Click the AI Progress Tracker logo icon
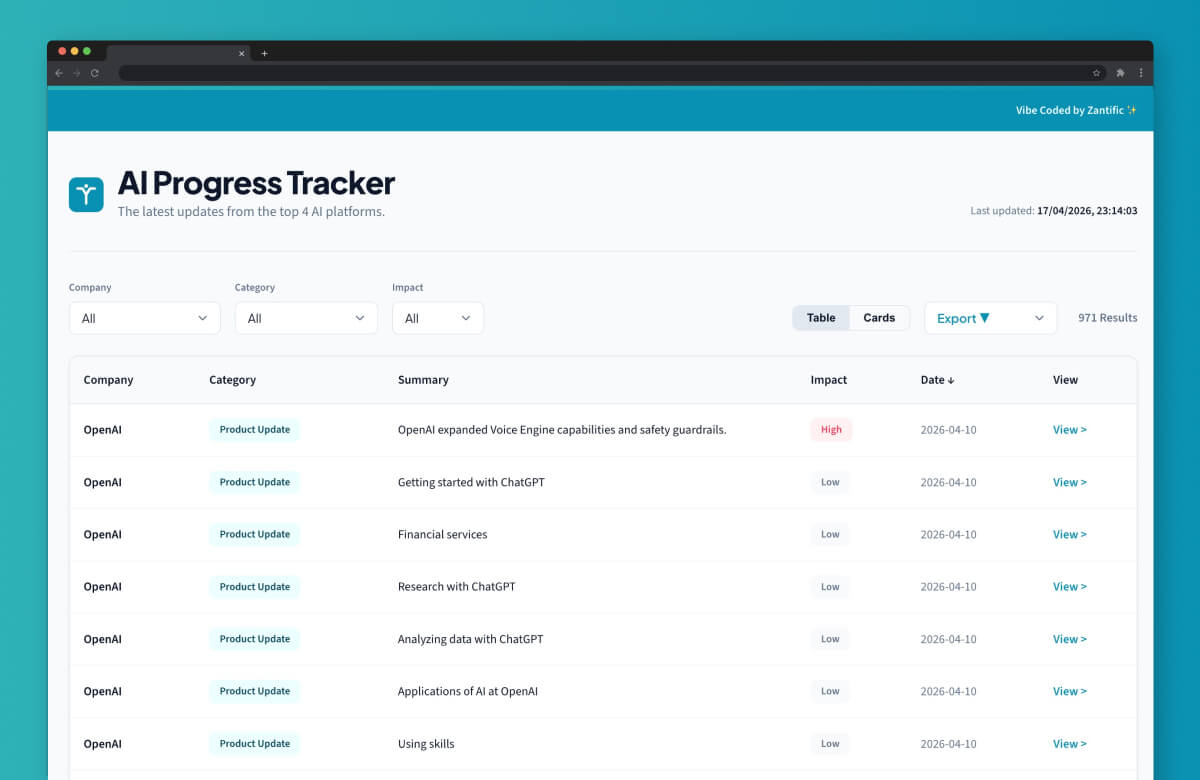1200x780 pixels. [x=86, y=194]
